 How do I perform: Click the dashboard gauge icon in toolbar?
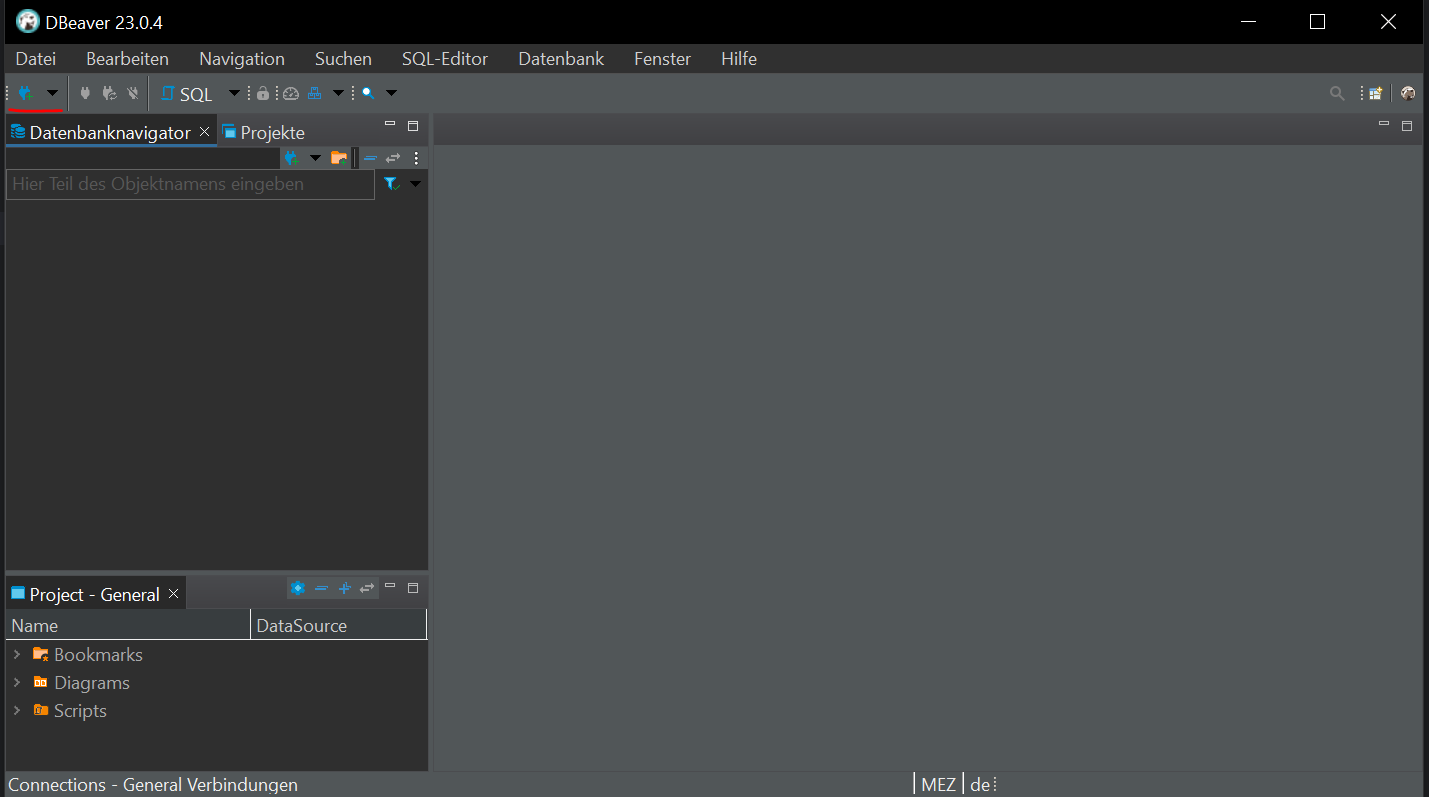coord(291,93)
